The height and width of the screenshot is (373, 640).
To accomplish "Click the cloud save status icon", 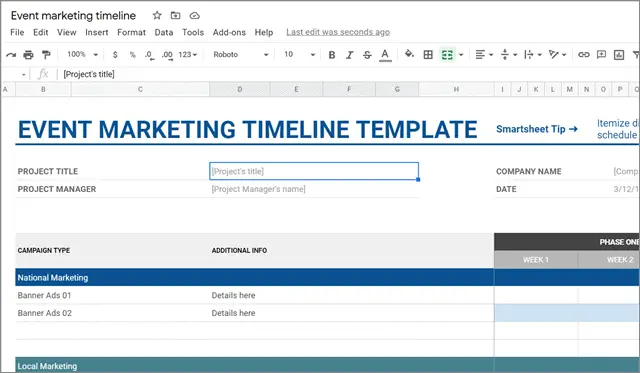I will click(195, 16).
